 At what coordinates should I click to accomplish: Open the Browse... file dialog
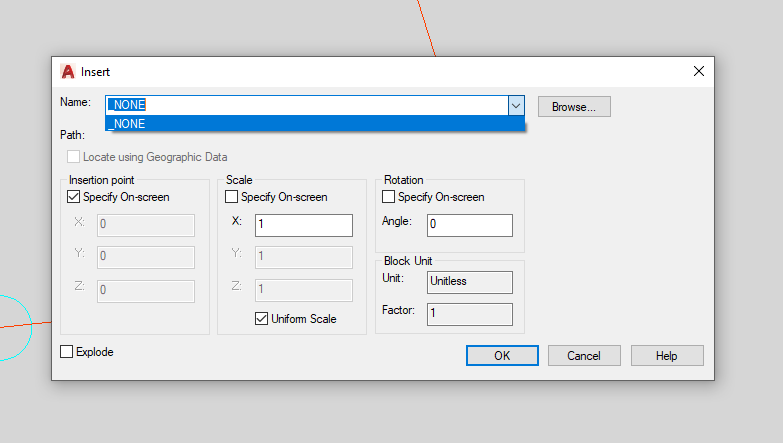pyautogui.click(x=573, y=106)
